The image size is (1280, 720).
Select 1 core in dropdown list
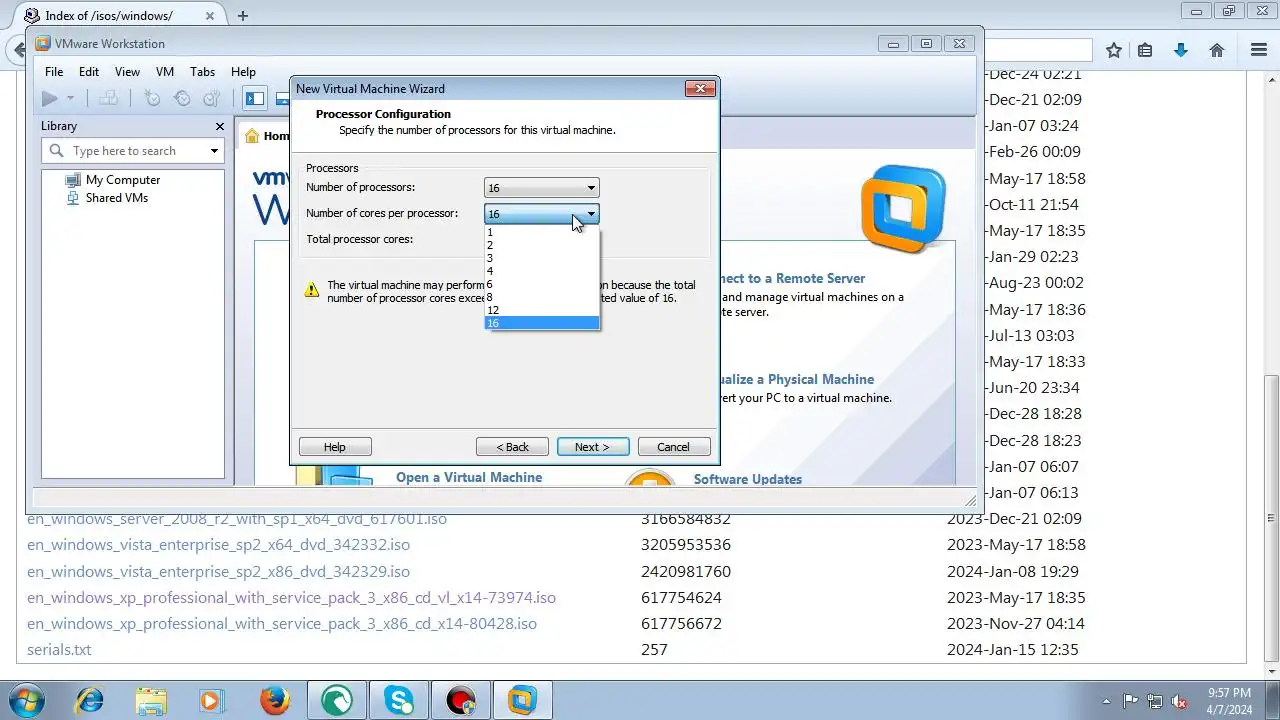[541, 232]
